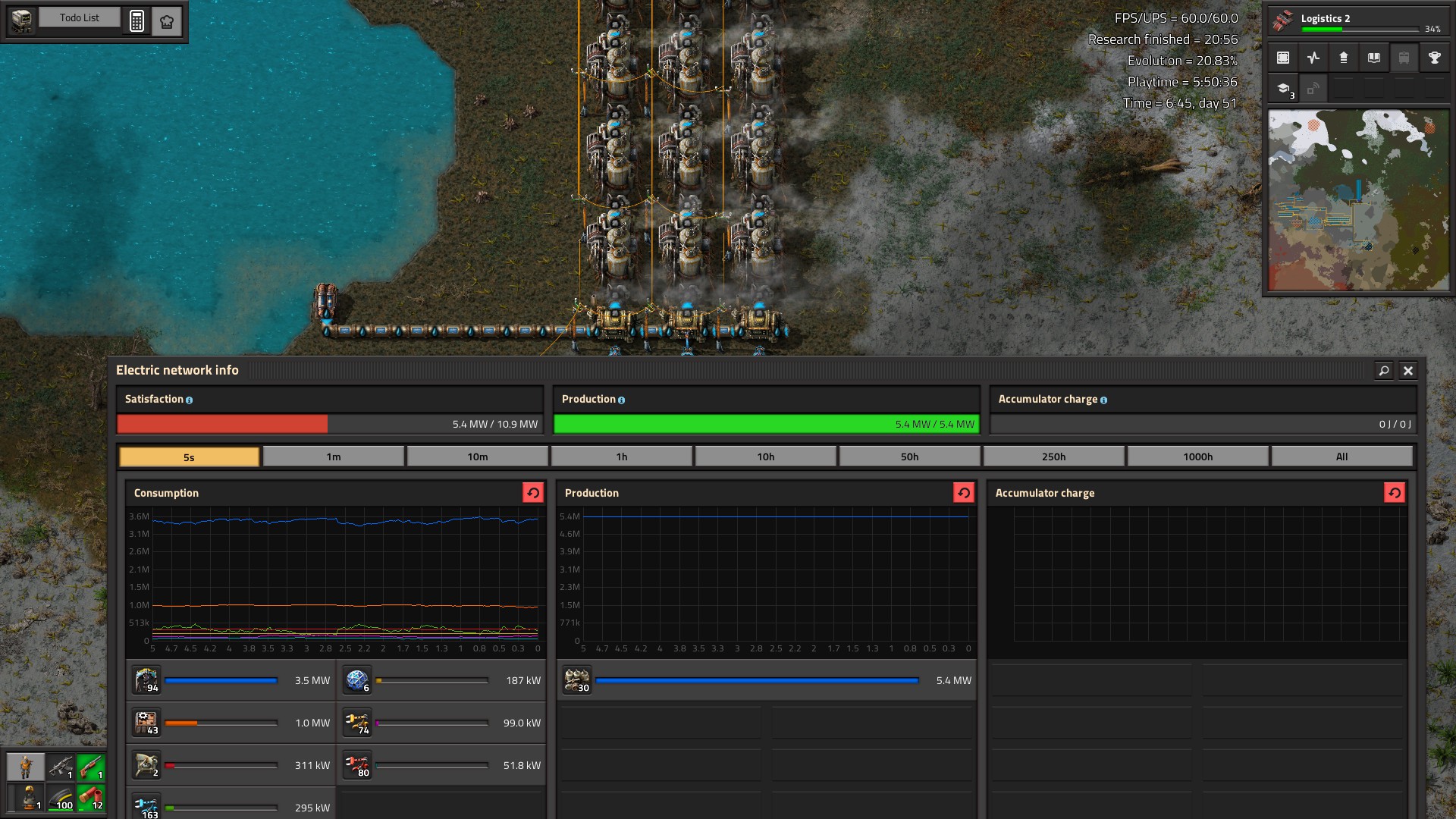Open the Factoriopedia book icon
1456x819 pixels.
click(1373, 58)
